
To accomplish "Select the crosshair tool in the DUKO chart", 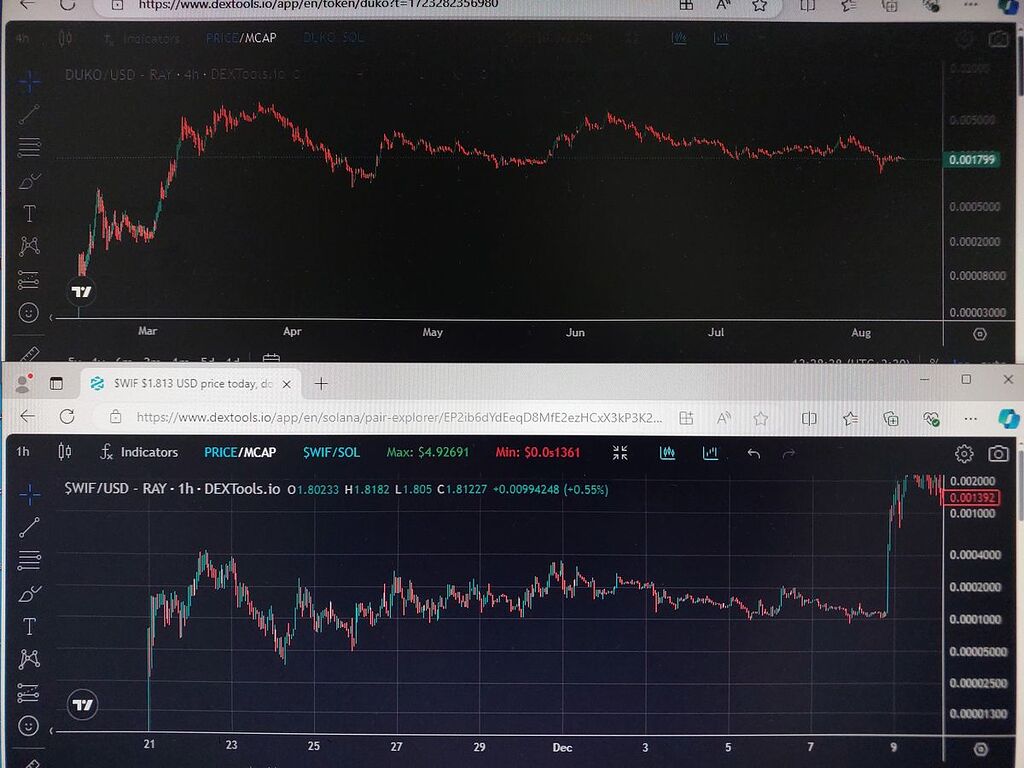I will (x=29, y=82).
